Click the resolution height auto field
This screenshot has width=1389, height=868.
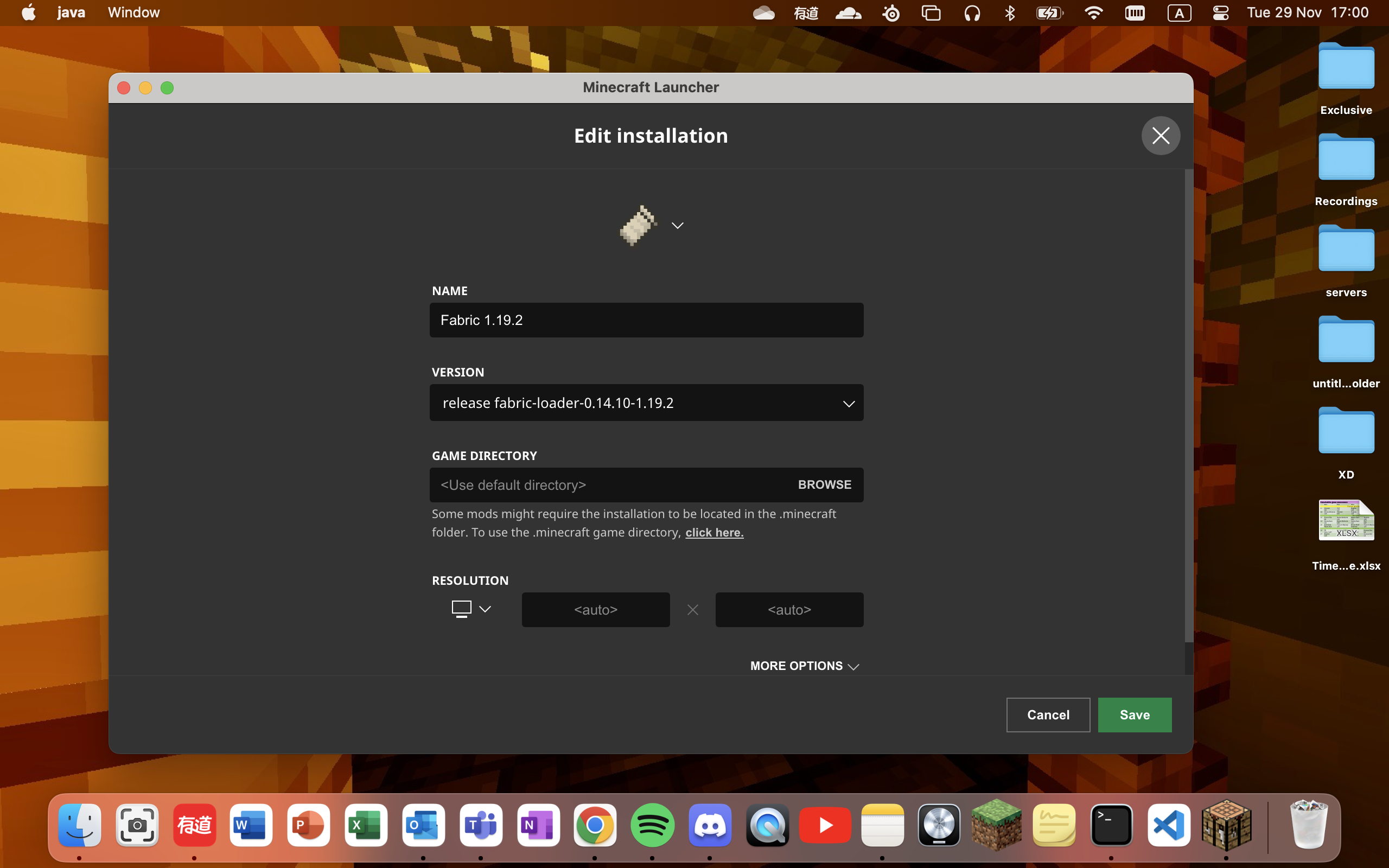[x=788, y=610]
